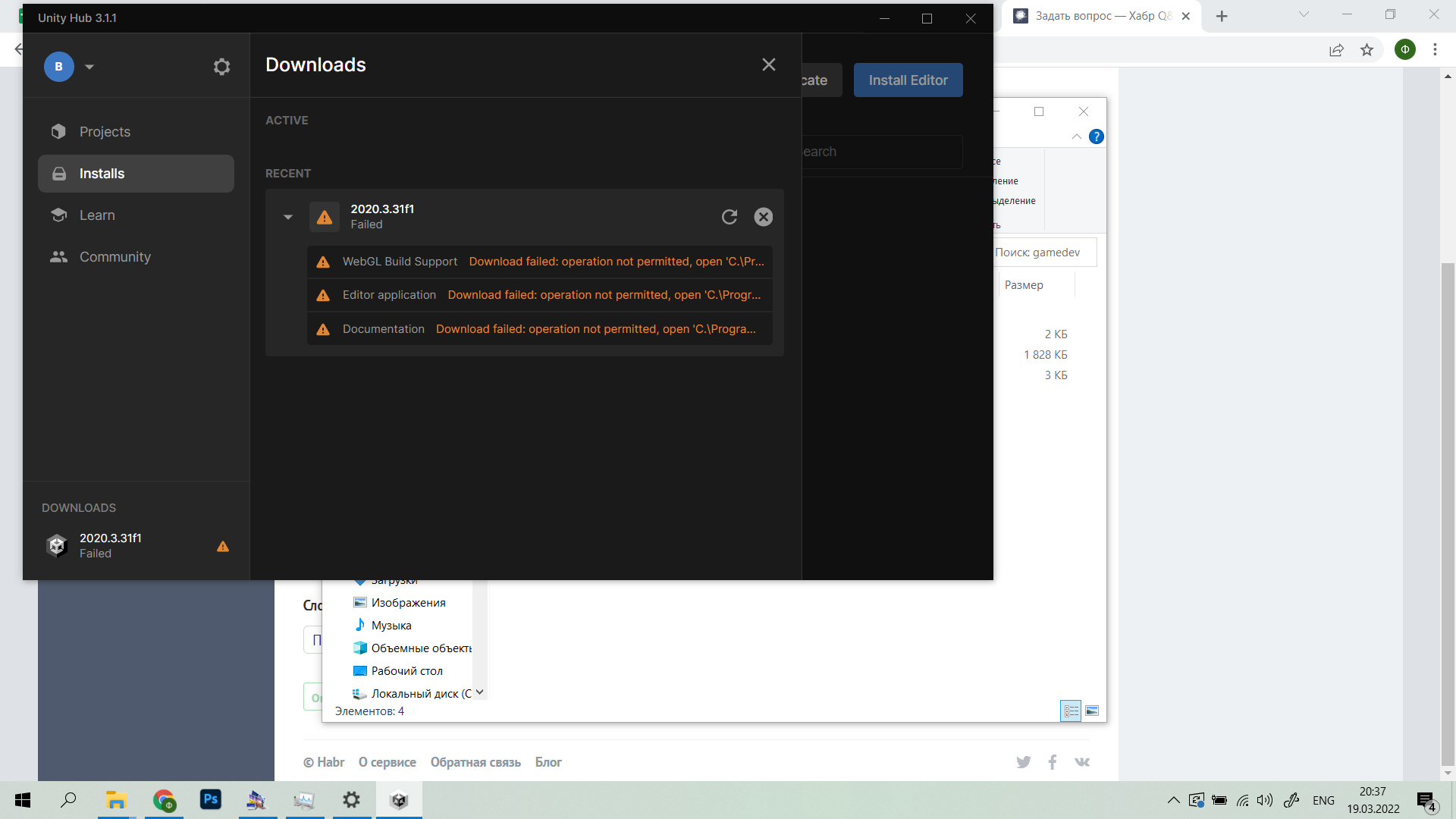Open Windows Start menu
This screenshot has width=1456, height=819.
(23, 800)
